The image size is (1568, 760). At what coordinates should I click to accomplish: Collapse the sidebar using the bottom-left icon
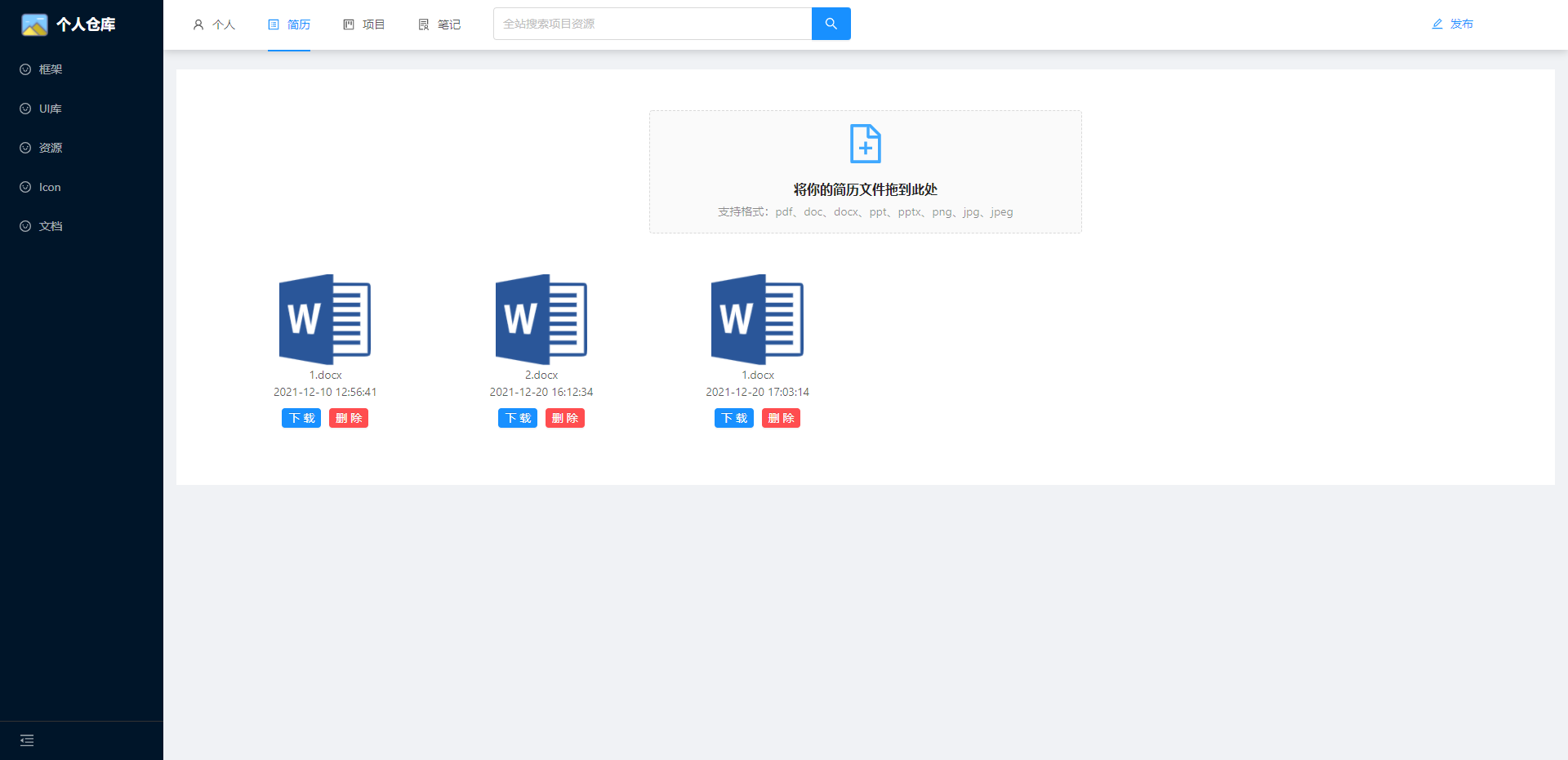(x=27, y=740)
